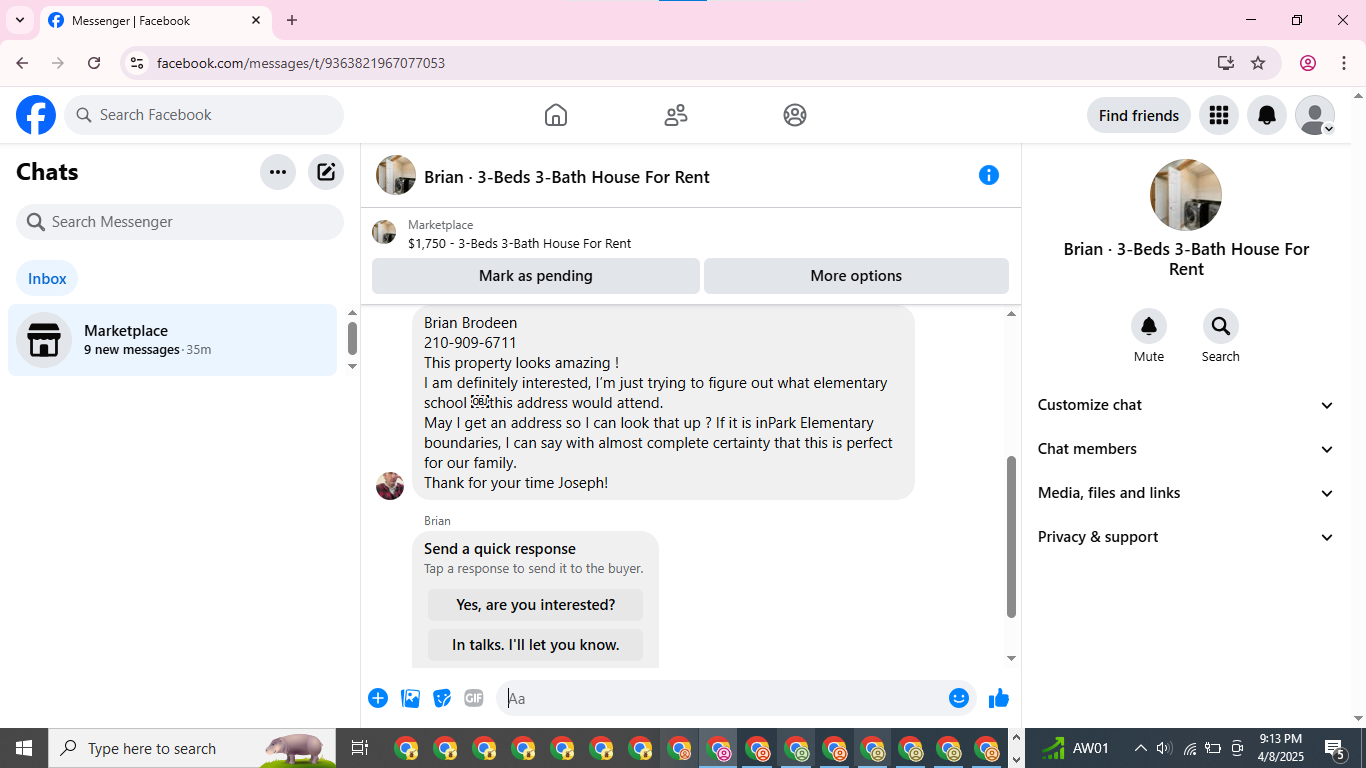The height and width of the screenshot is (768, 1366).
Task: Open more actions plus icon
Action: coord(378,698)
